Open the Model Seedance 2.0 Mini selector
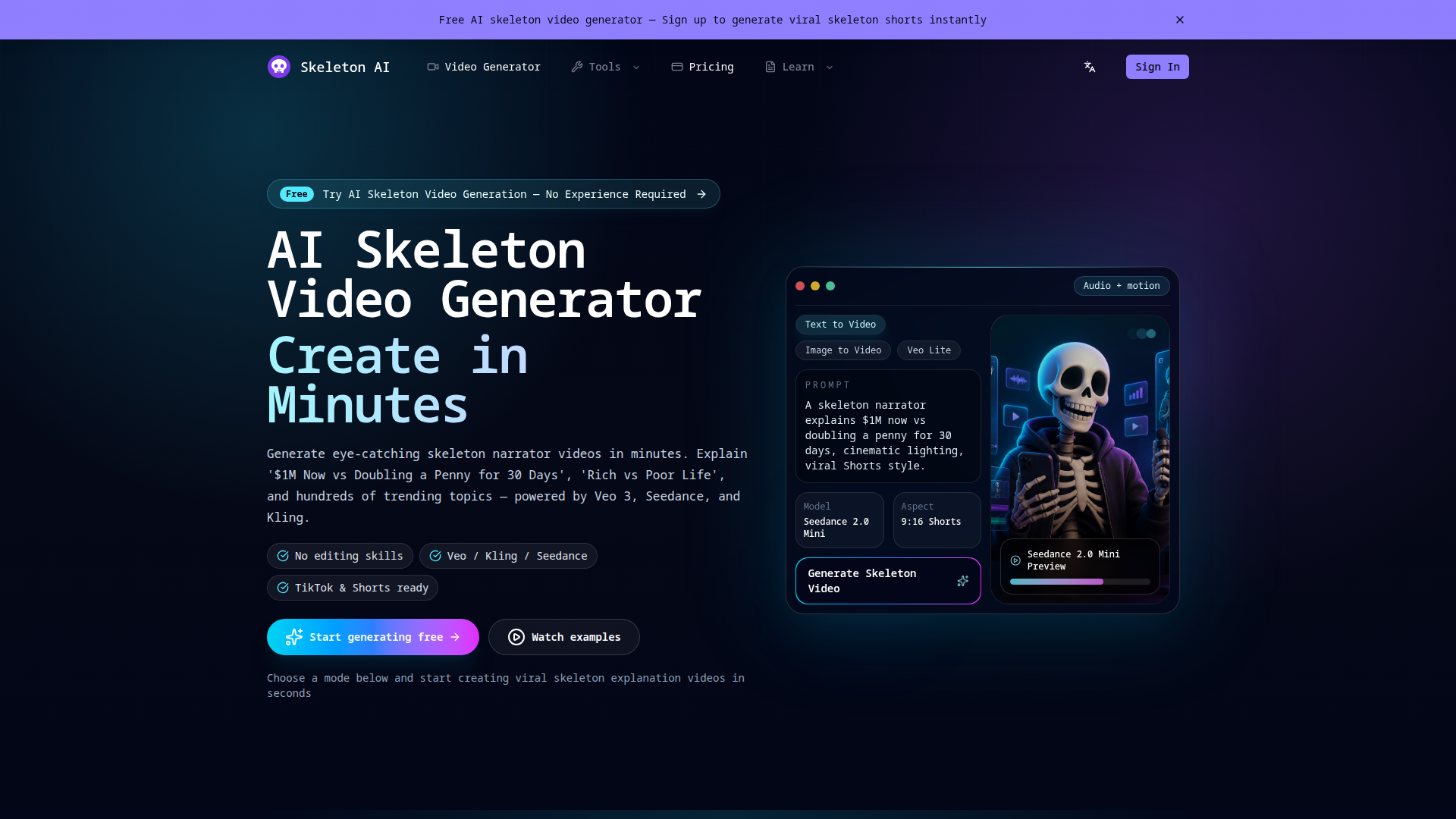 (839, 520)
